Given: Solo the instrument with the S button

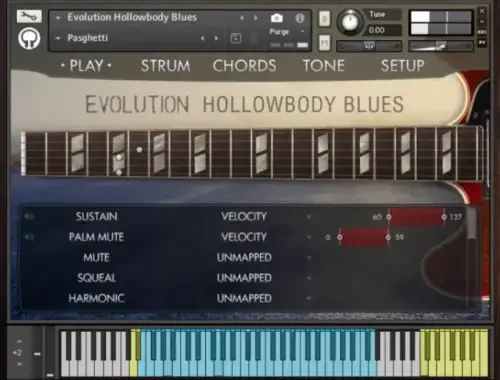Looking at the screenshot, I should 324,19.
